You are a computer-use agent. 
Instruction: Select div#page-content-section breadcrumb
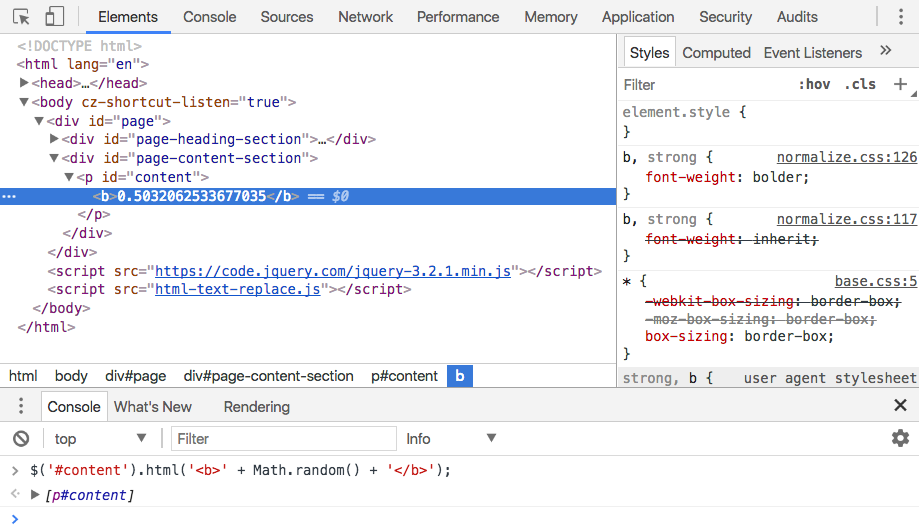point(268,376)
